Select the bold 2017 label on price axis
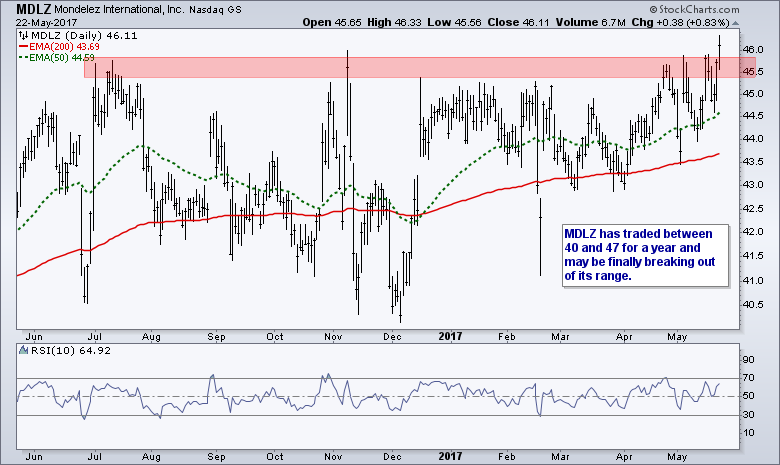This screenshot has width=780, height=465. pos(453,335)
